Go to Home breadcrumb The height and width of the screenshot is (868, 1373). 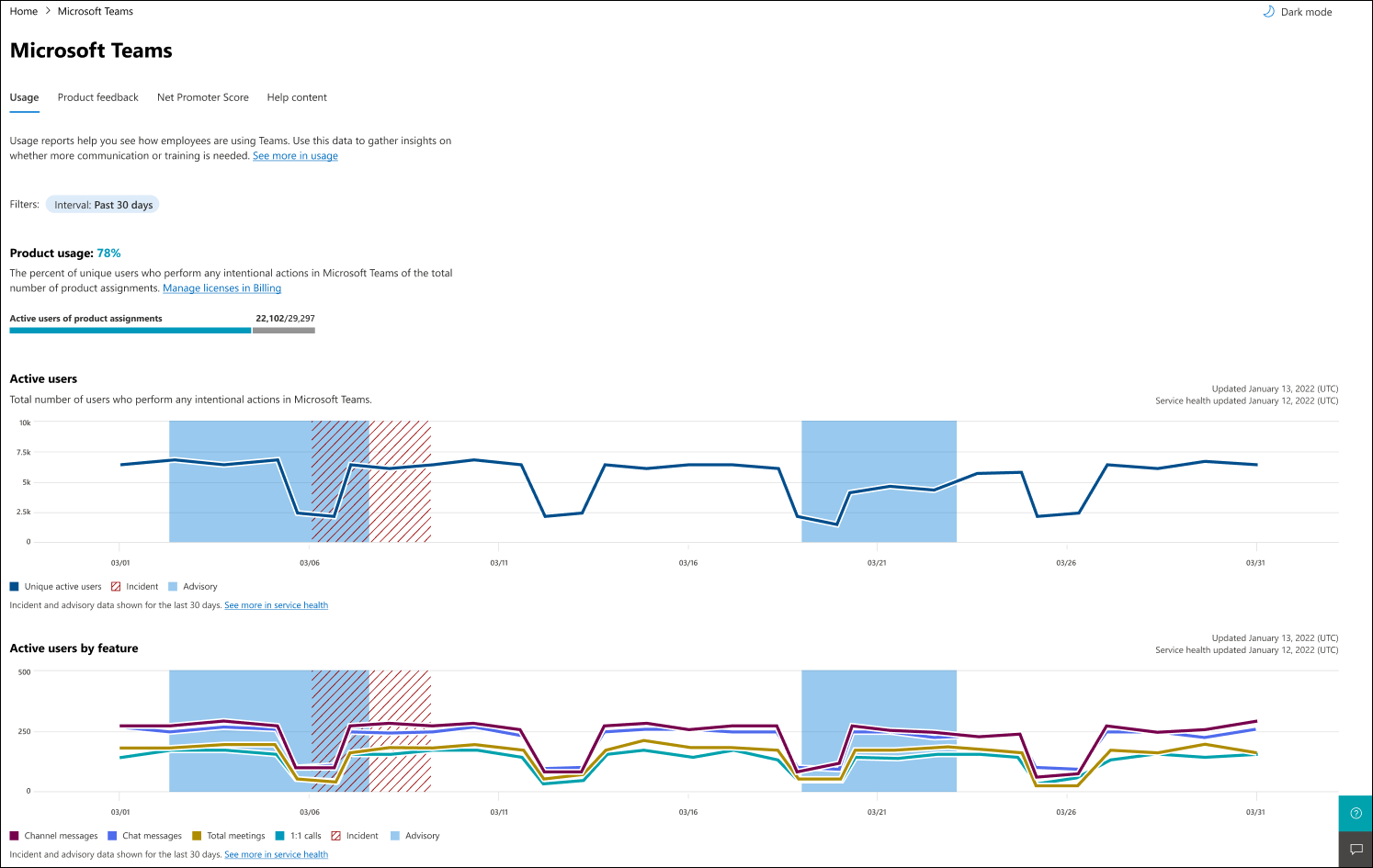click(24, 11)
